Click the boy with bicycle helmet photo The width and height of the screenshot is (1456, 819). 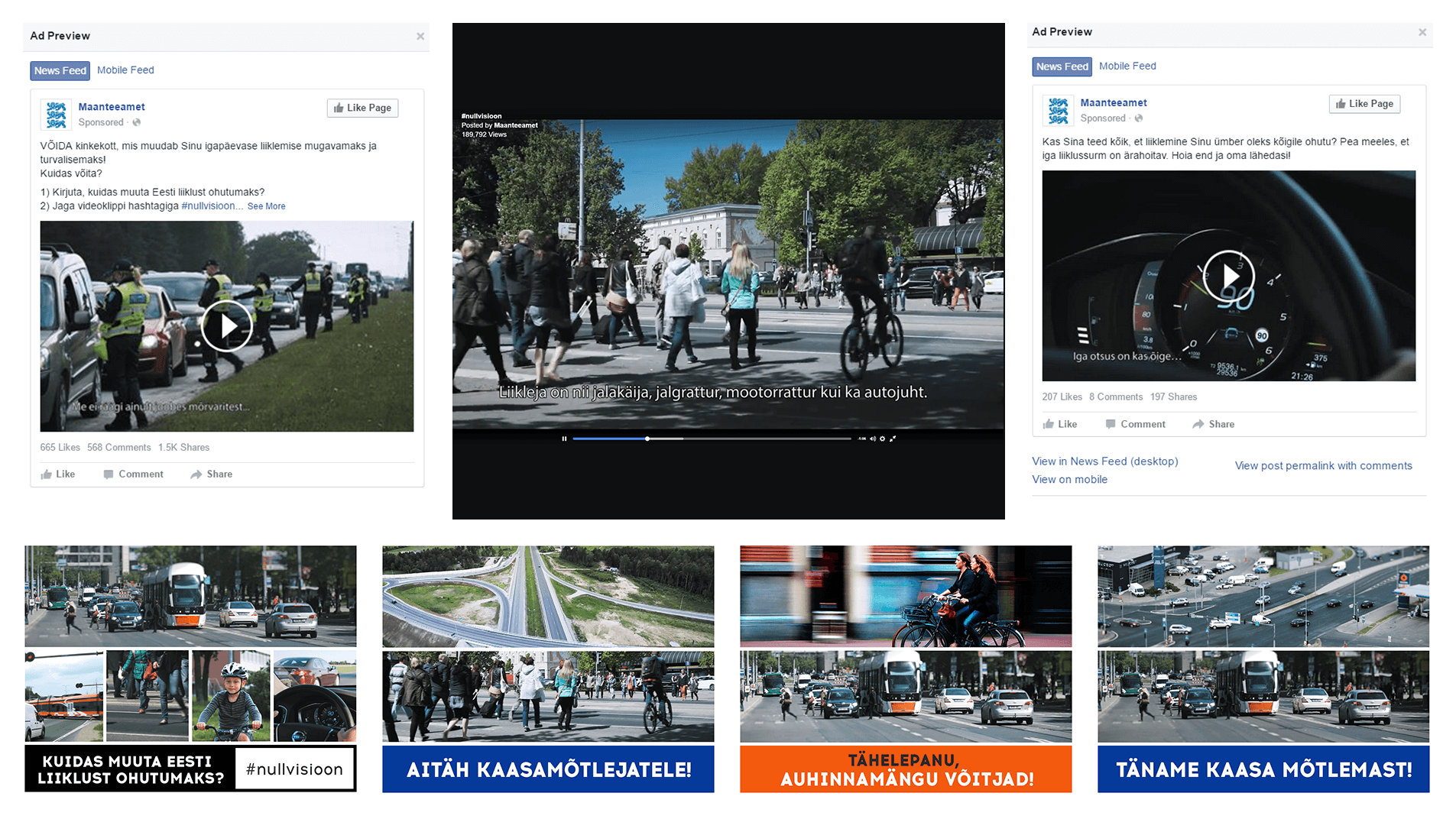click(231, 696)
